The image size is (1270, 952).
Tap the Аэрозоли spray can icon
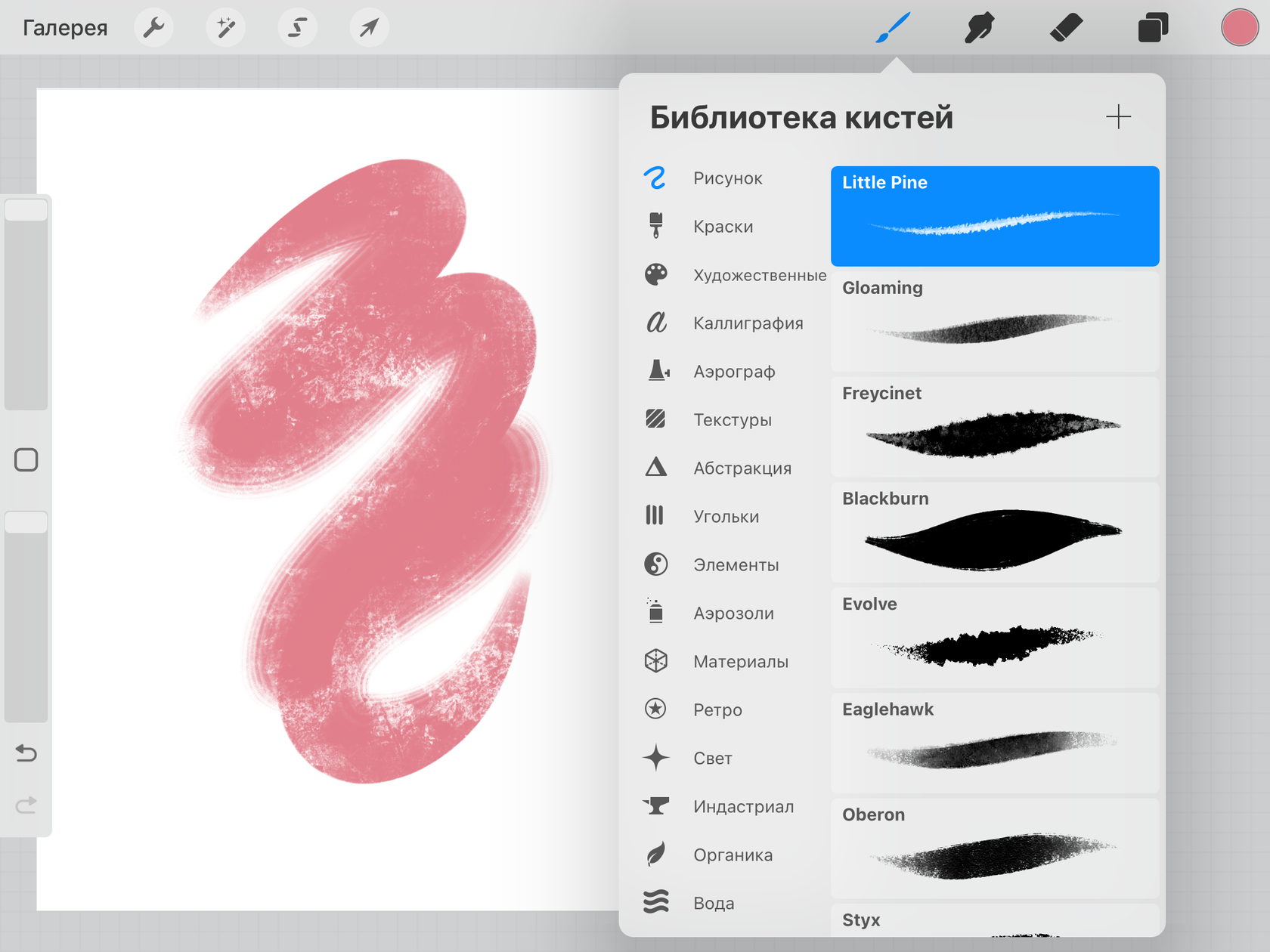coord(655,611)
